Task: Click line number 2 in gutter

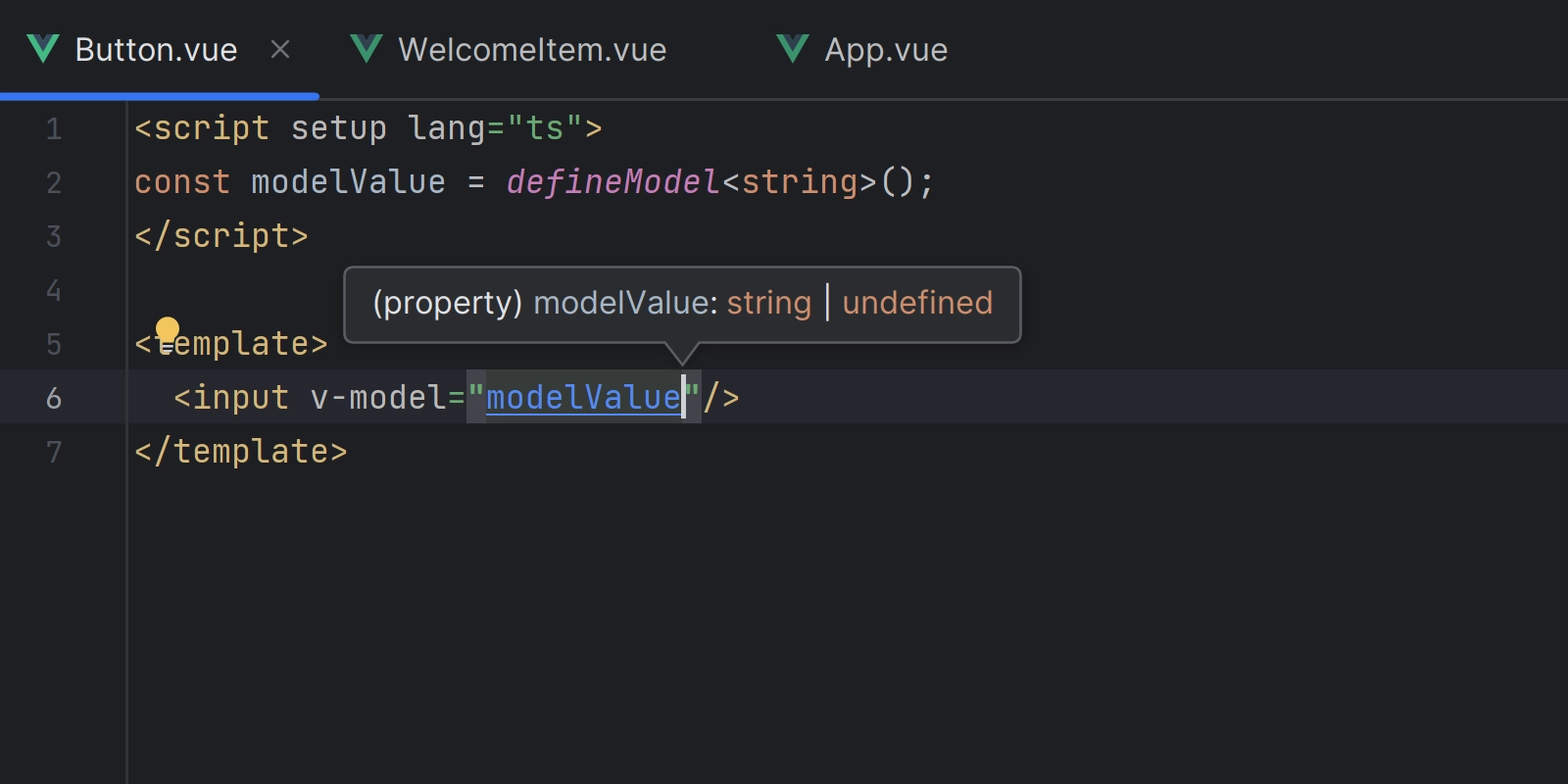Action: tap(54, 182)
